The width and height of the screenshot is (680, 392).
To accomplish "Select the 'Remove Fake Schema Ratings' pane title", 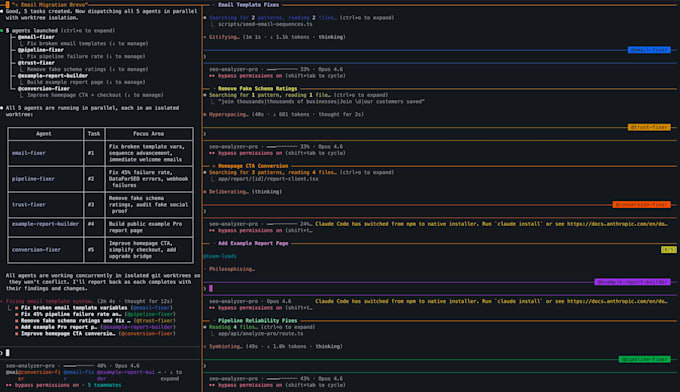I will [258, 89].
